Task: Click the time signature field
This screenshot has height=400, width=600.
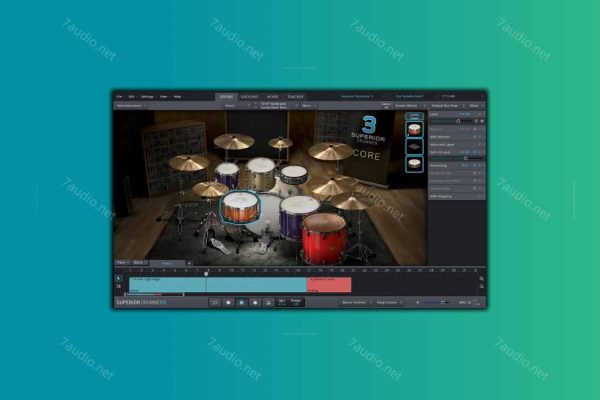Action: pos(282,302)
